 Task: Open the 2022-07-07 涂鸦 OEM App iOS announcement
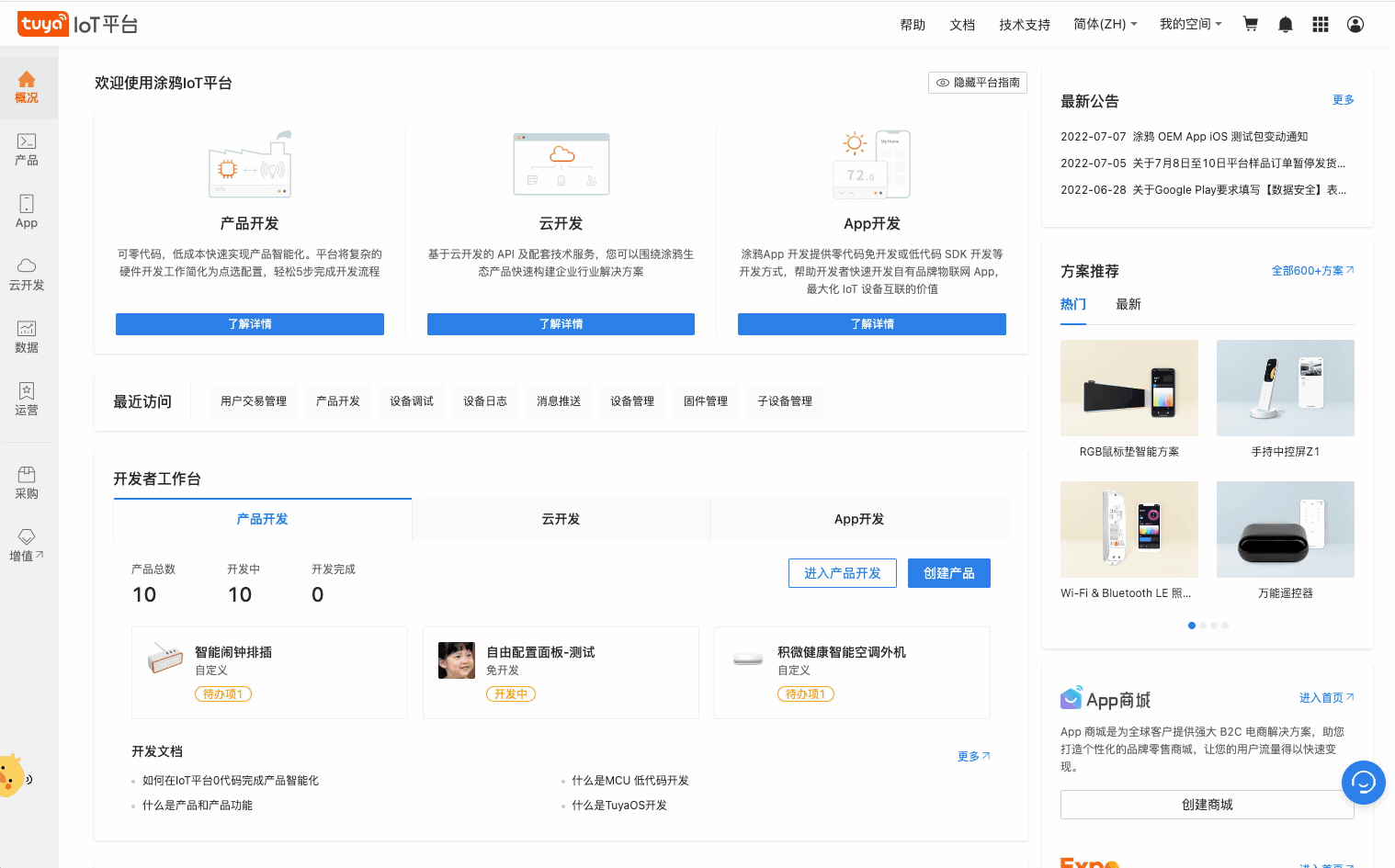[x=1185, y=137]
